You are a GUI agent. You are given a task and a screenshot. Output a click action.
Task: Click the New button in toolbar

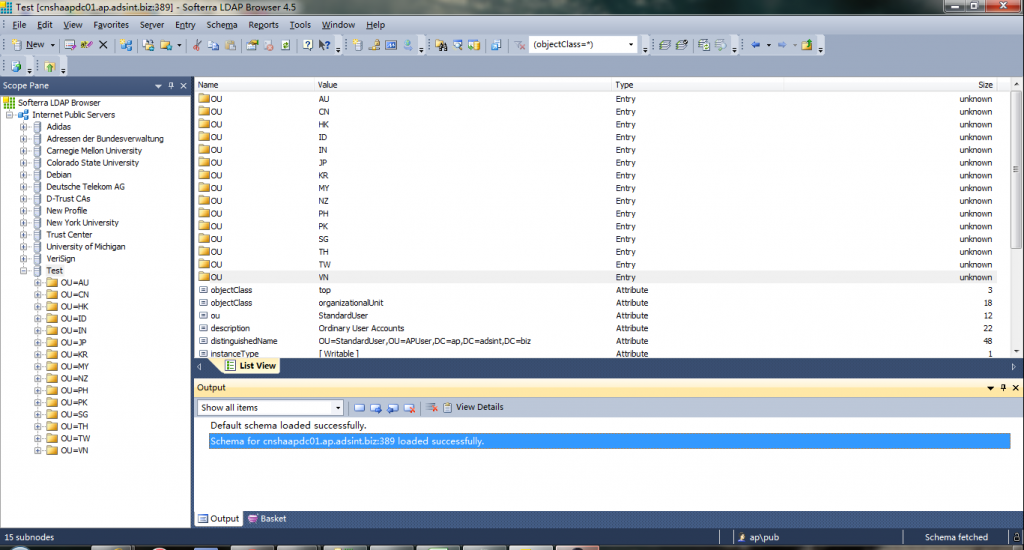tap(34, 45)
